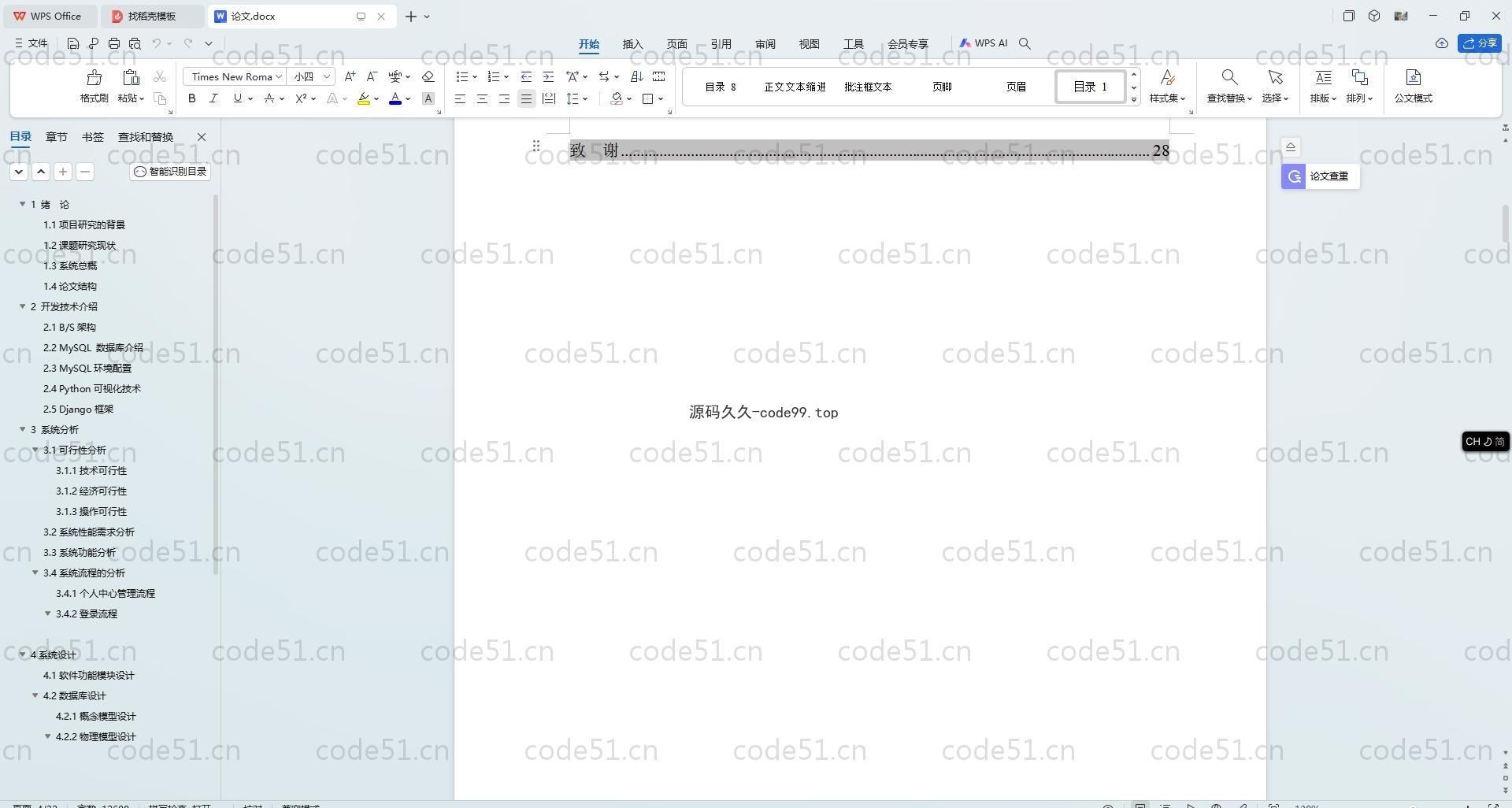Open the bullet list dropdown arrow
Screen dimensions: 1512x808
[x=475, y=76]
